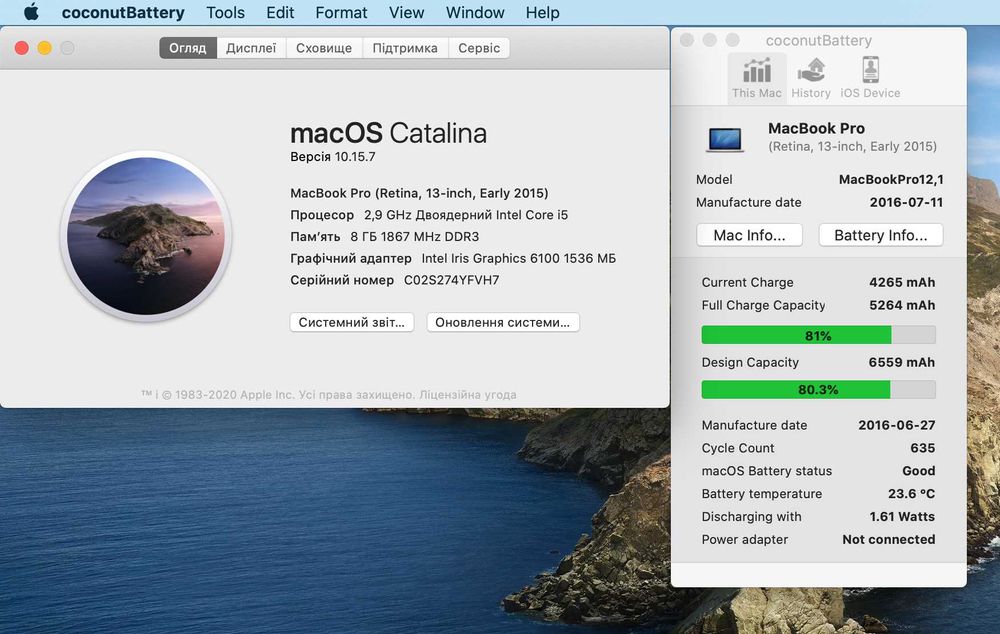Click the 5264 mAh full charge value
The image size is (1000, 634).
902,306
